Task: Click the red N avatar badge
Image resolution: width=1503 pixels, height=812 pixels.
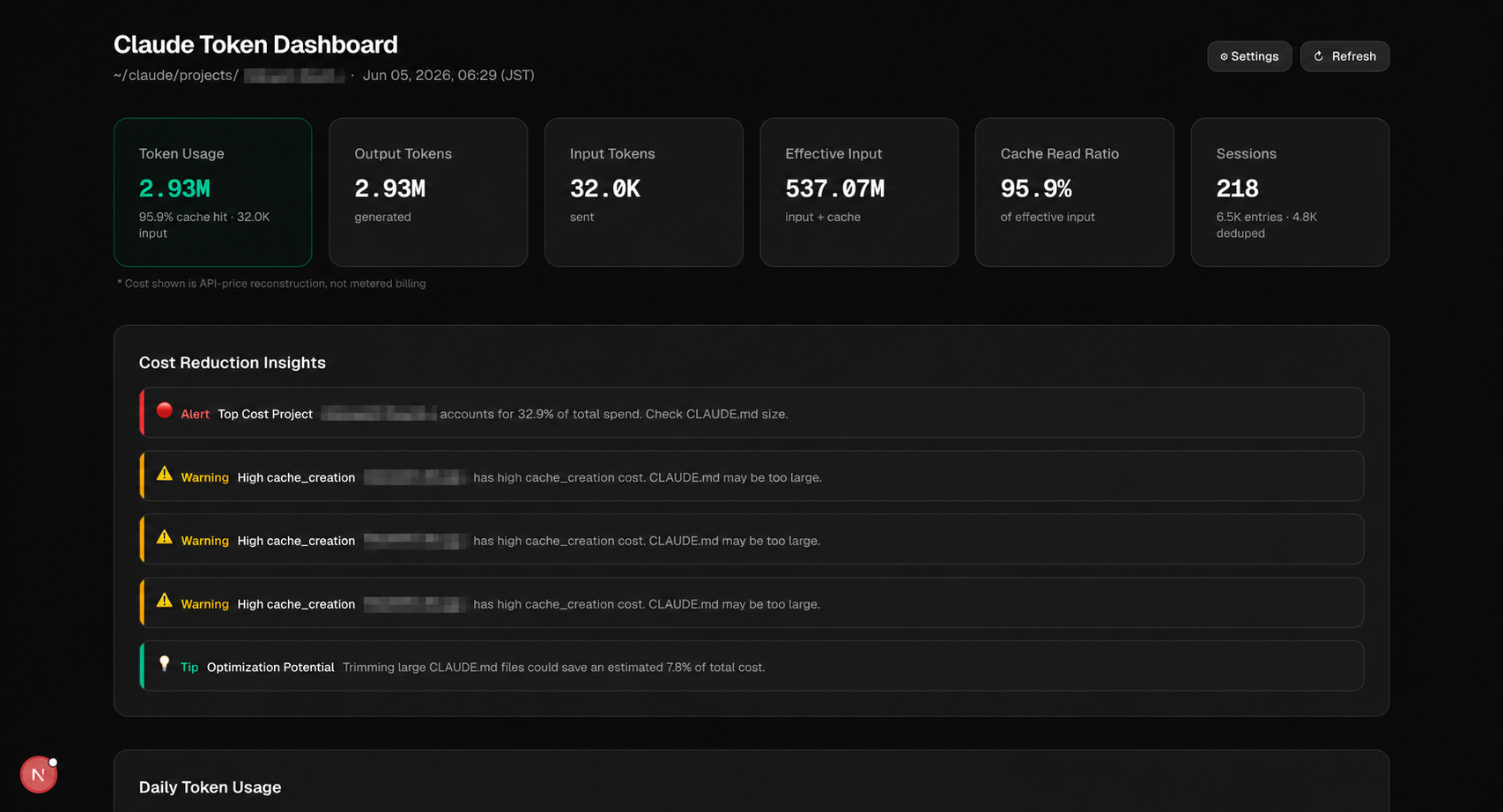Action: tap(38, 774)
